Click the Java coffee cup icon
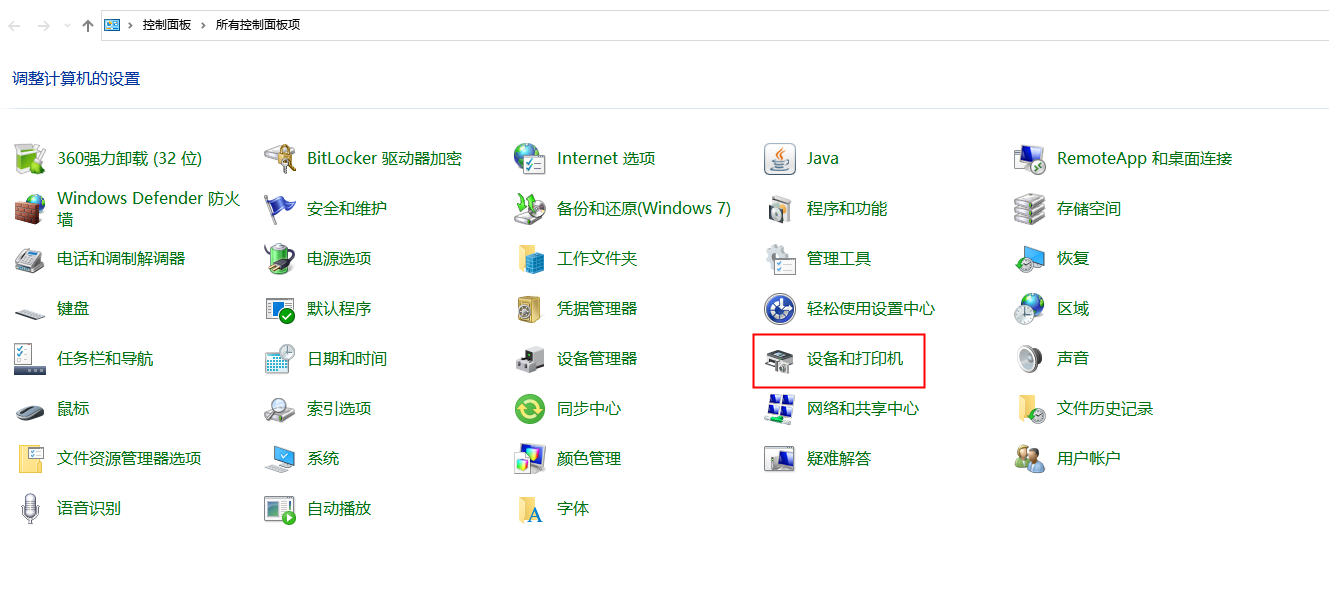 click(x=779, y=159)
